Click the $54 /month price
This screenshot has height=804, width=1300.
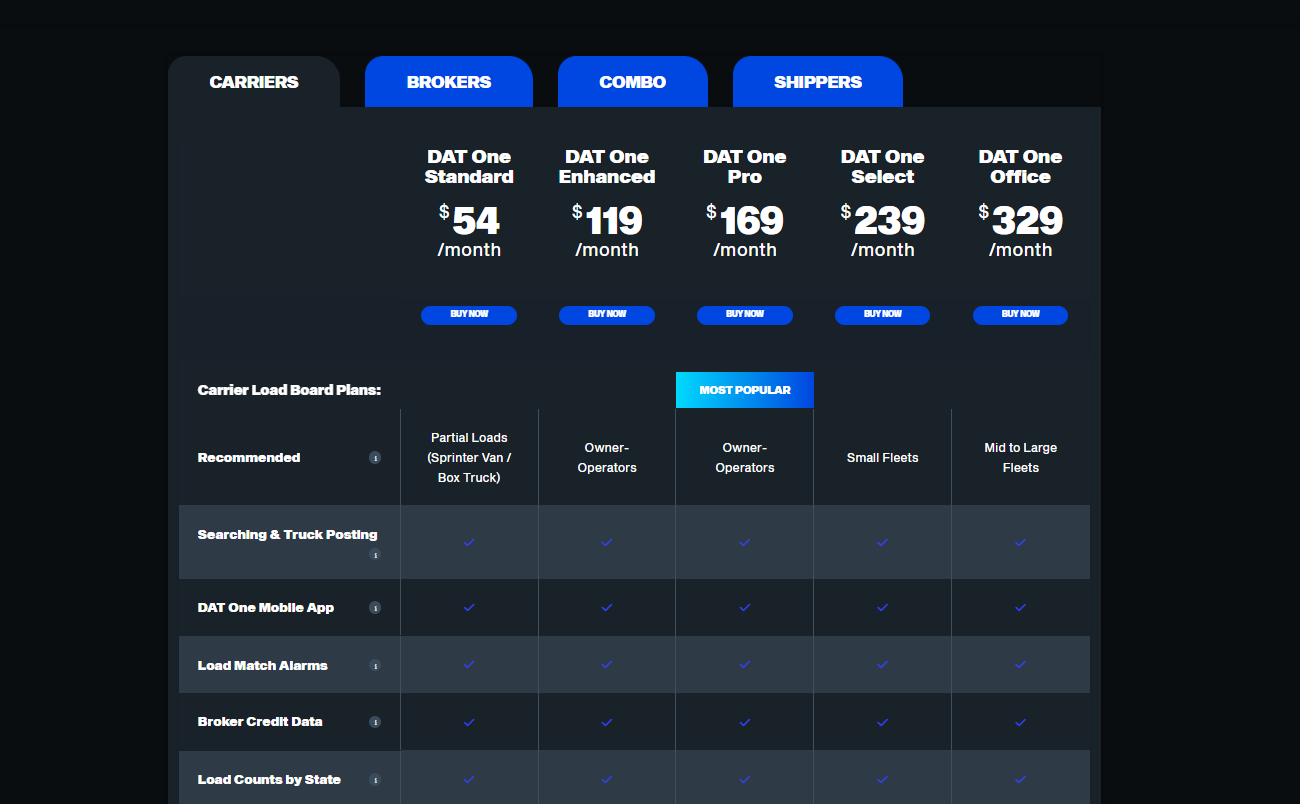click(x=469, y=231)
